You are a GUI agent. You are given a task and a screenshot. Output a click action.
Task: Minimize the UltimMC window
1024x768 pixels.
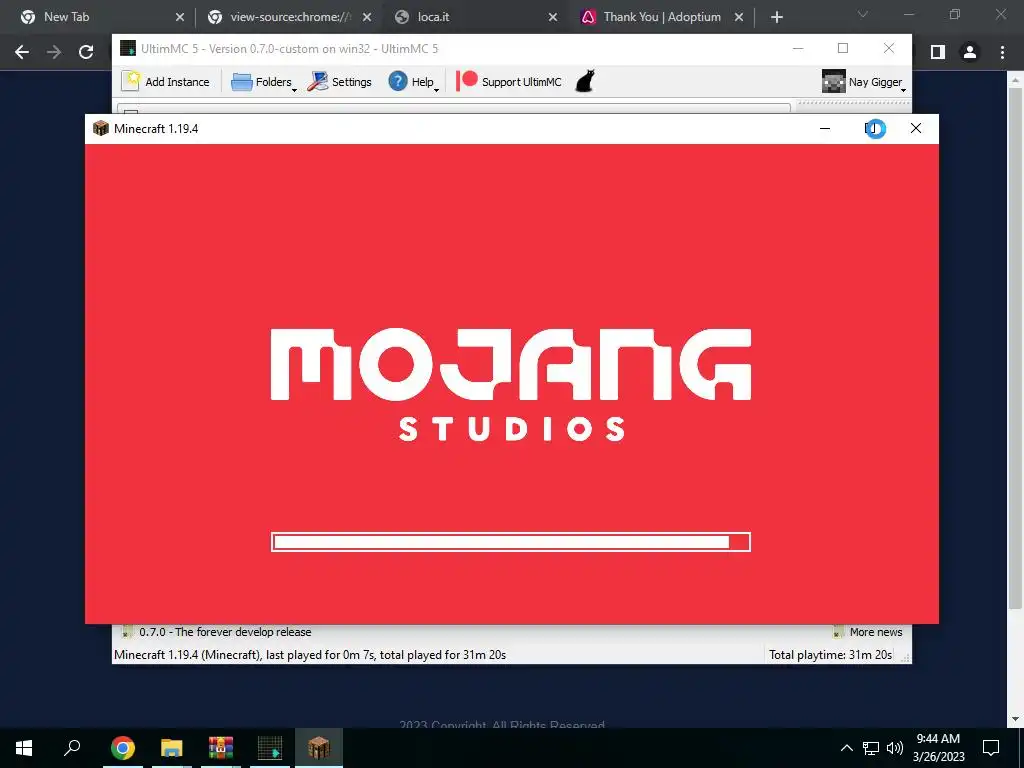pos(798,48)
